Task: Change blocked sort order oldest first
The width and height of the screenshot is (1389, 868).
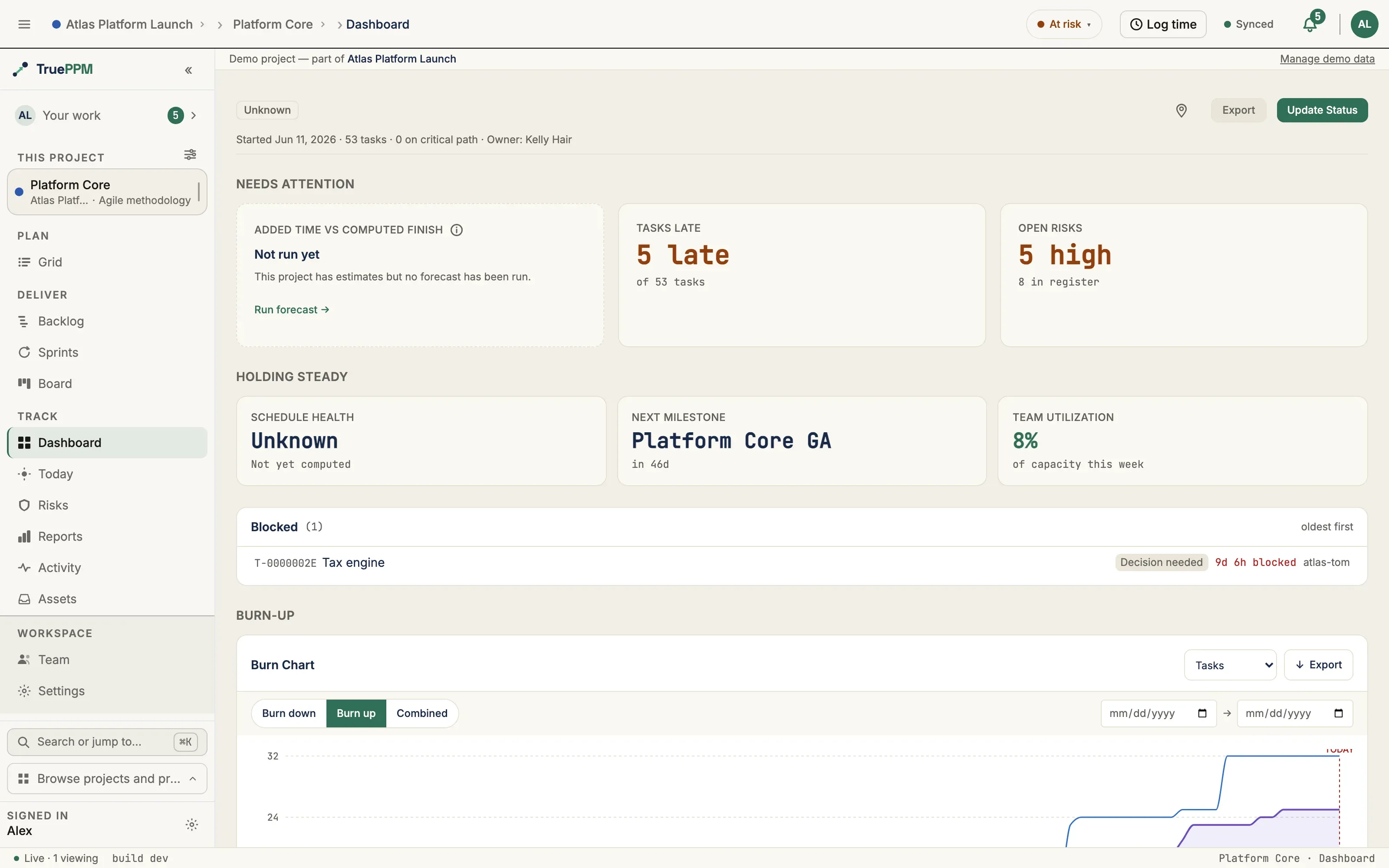Action: click(x=1326, y=526)
